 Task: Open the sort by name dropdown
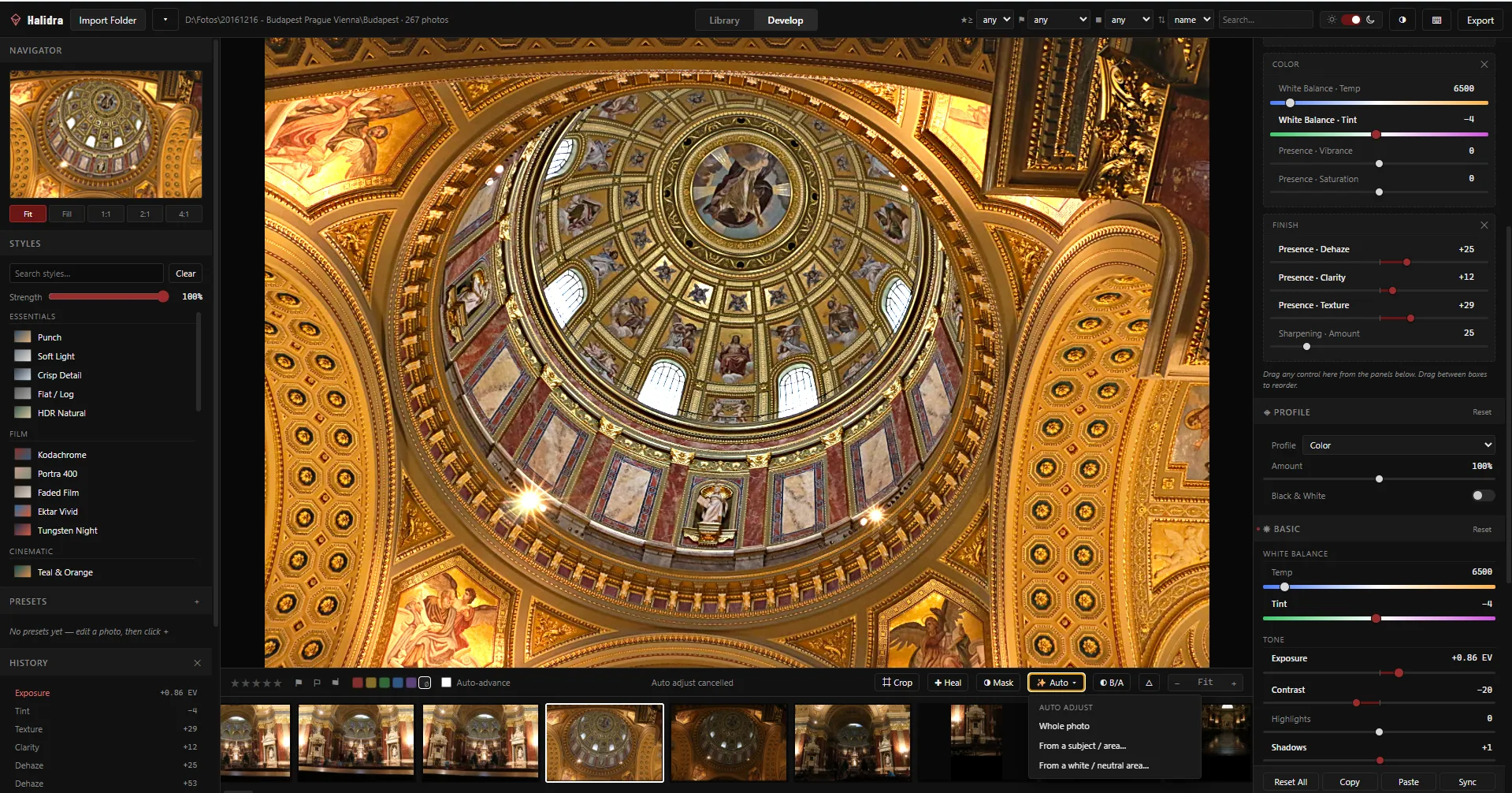pos(1191,20)
